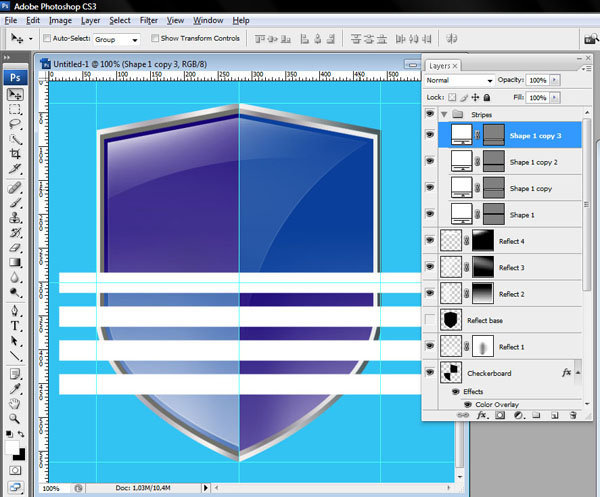Create new fill or adjustment layer

point(518,415)
